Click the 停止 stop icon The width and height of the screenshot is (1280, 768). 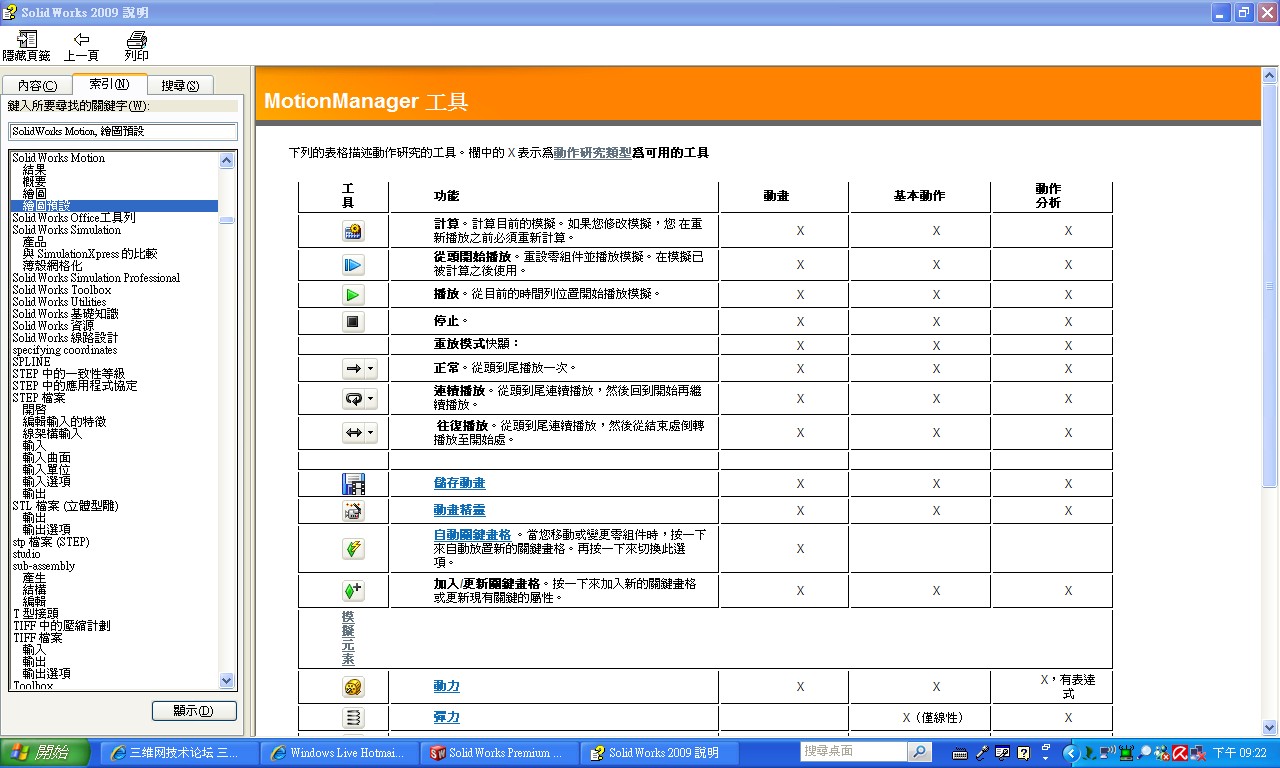click(352, 322)
